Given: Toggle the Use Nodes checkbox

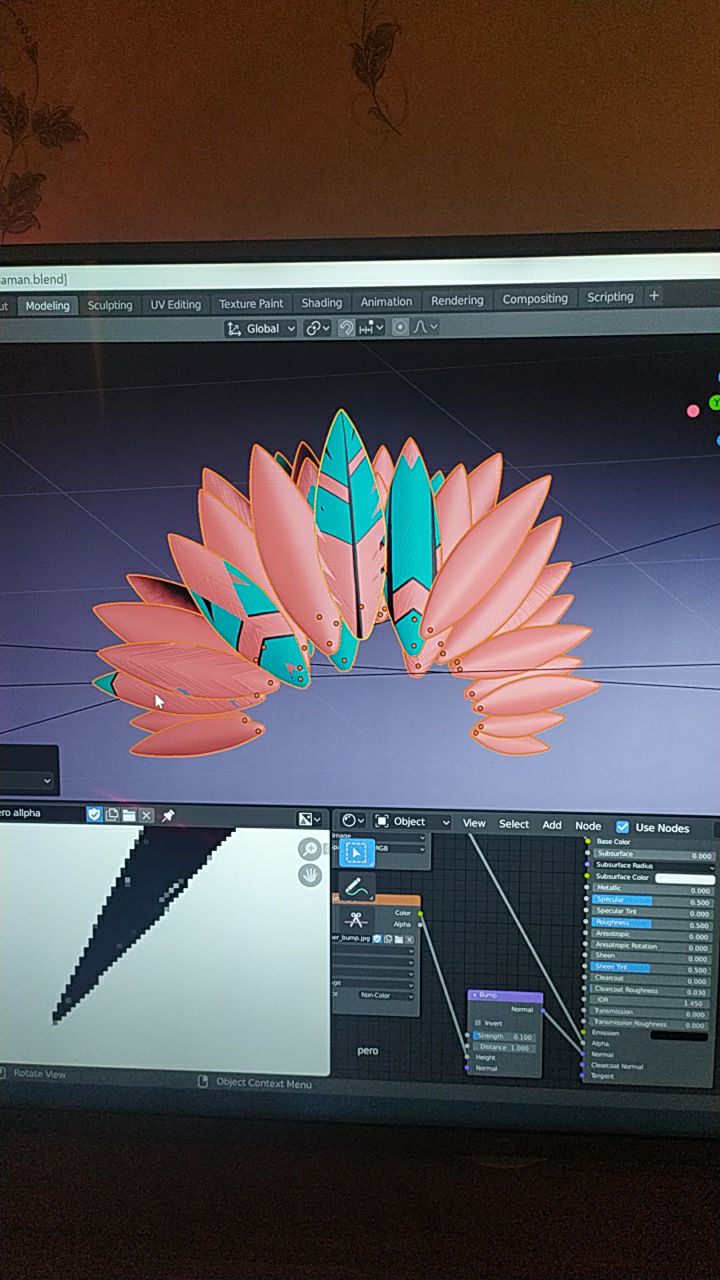Looking at the screenshot, I should (x=623, y=827).
